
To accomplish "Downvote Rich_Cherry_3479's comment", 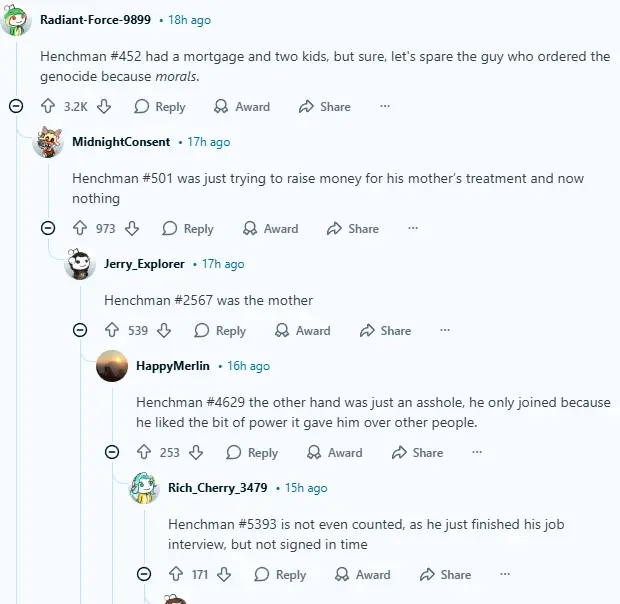I will [x=224, y=574].
